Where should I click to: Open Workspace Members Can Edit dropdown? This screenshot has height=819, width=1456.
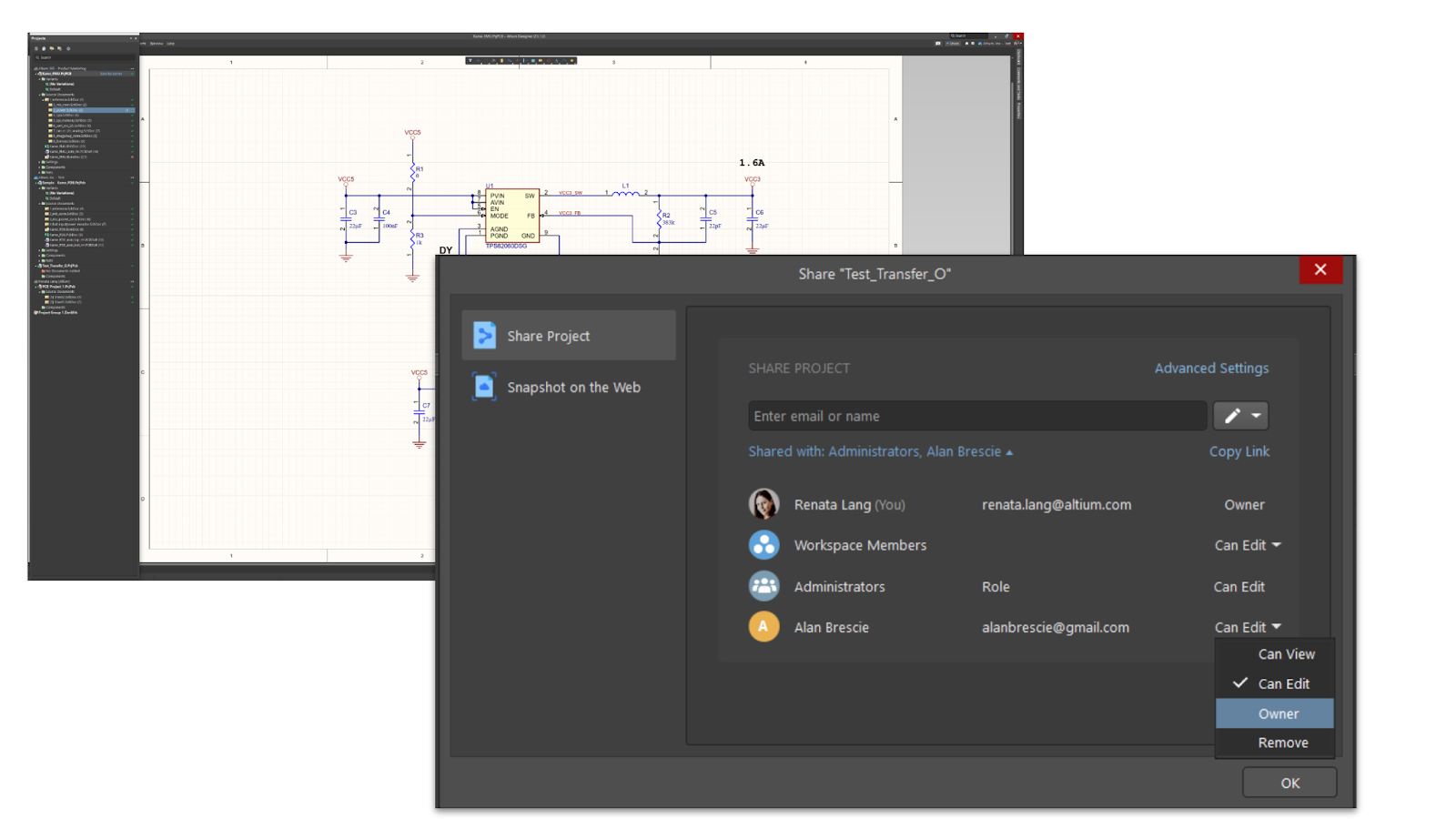pos(1248,545)
